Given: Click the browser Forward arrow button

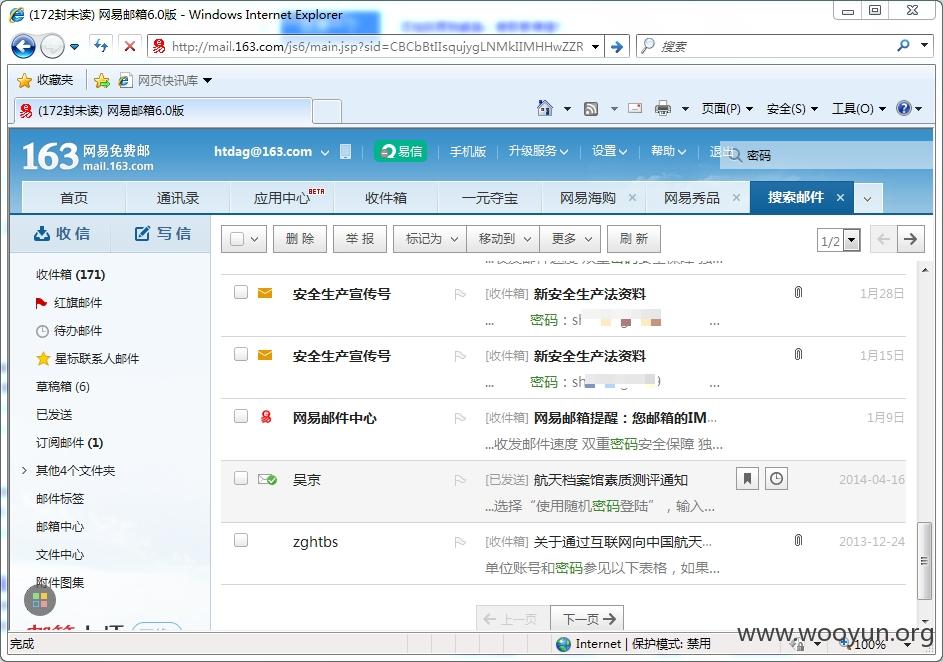Looking at the screenshot, I should 52,46.
